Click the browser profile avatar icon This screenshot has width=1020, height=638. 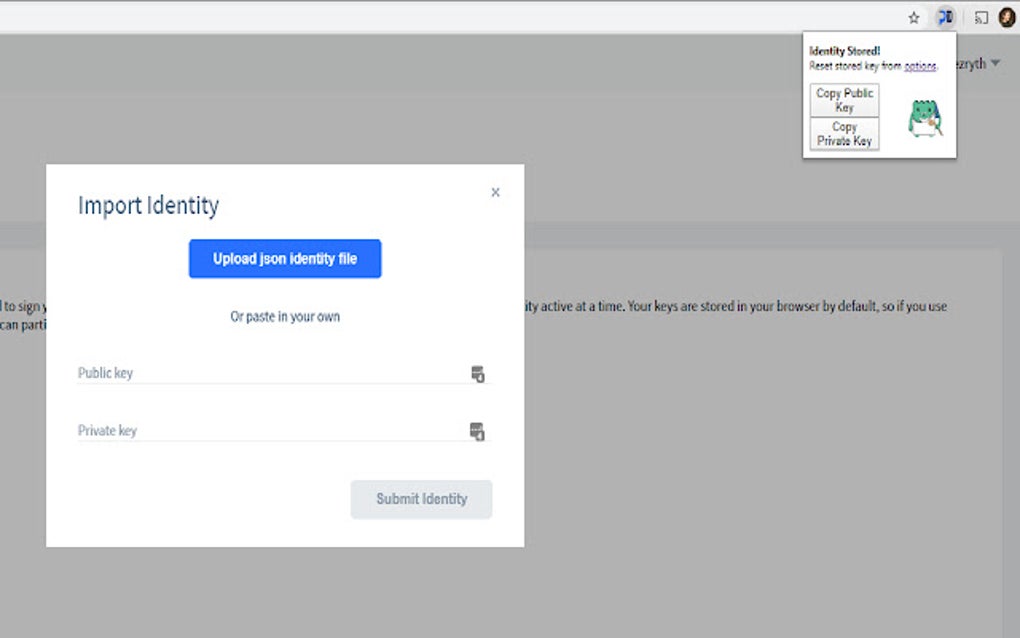pyautogui.click(x=1006, y=17)
